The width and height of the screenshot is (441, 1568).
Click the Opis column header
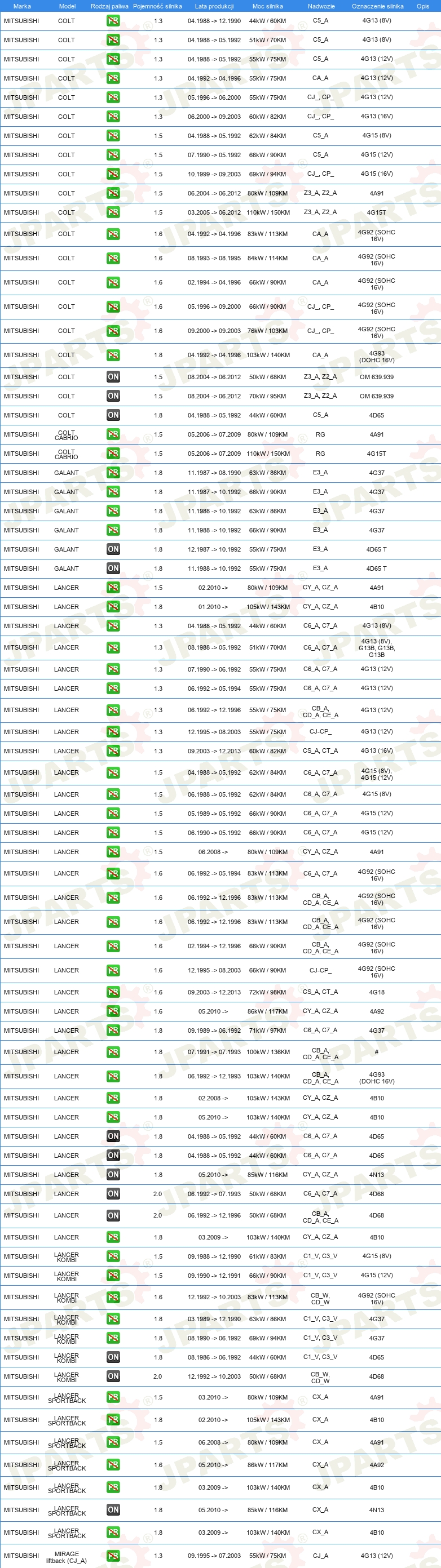[423, 6]
